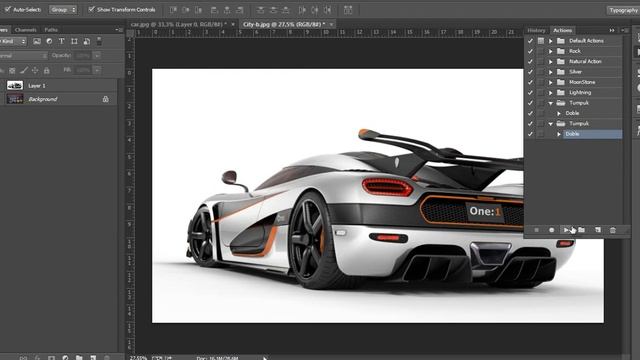Delete action with trash icon
This screenshot has height=360, width=640.
[x=613, y=230]
